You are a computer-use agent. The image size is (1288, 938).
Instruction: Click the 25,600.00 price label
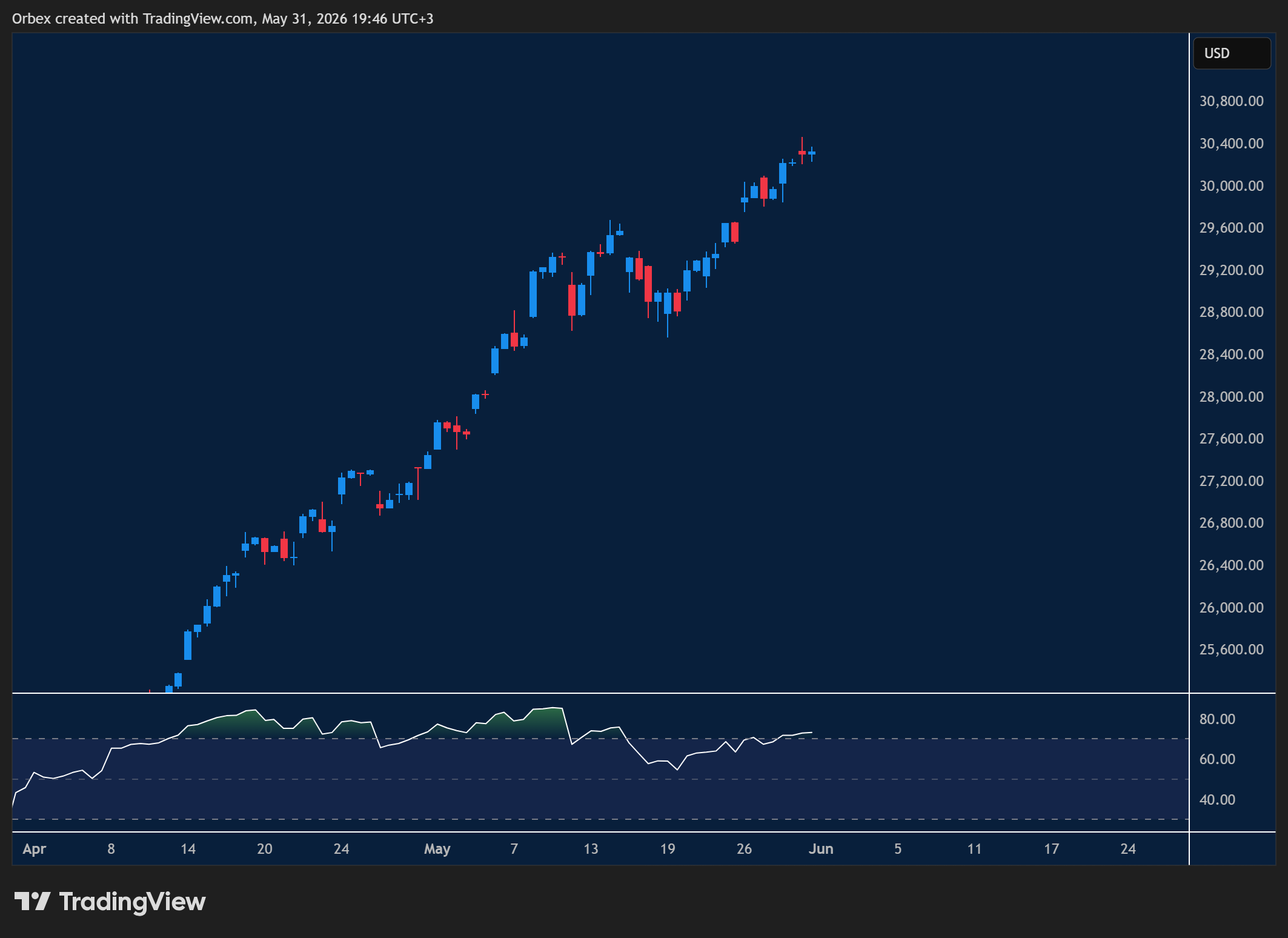[x=1232, y=650]
